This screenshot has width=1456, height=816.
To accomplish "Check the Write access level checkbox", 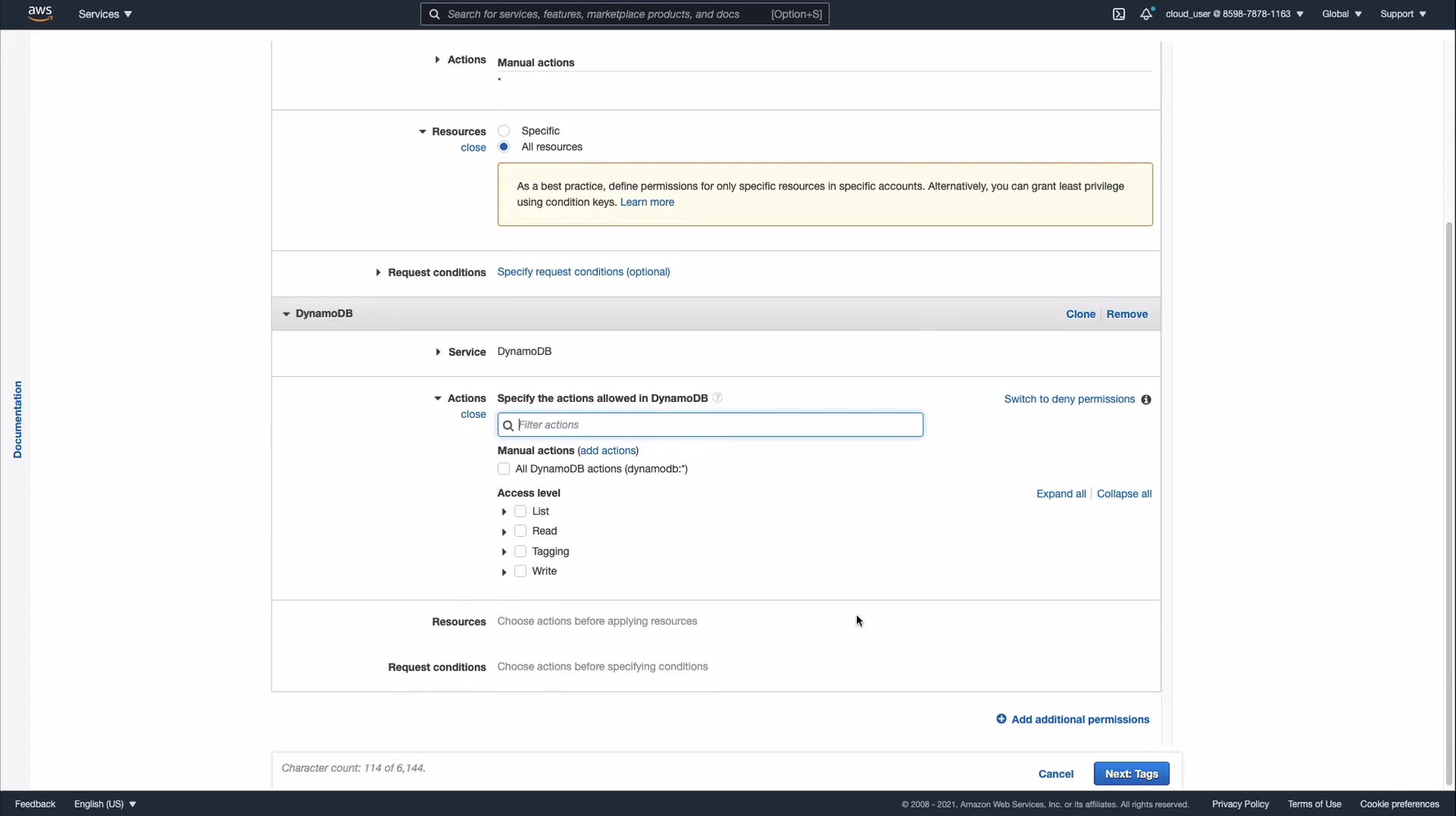I will (520, 572).
